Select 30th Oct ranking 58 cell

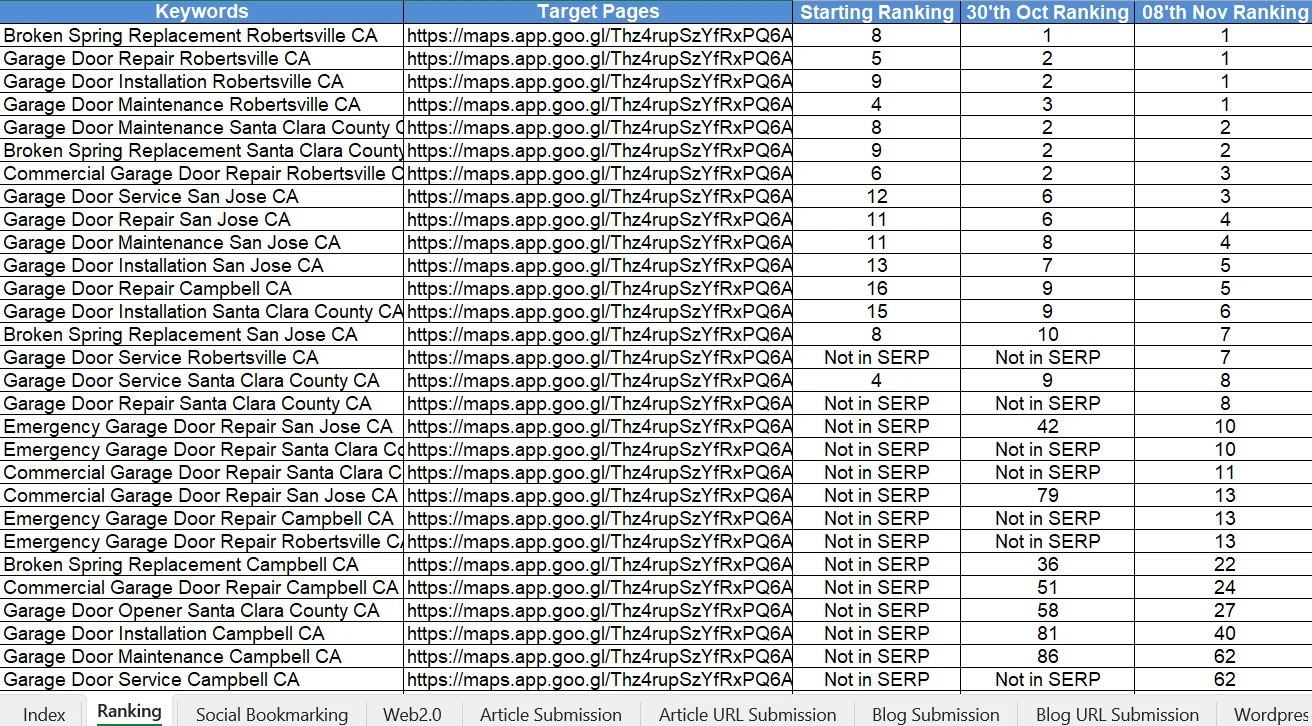[x=1047, y=610]
